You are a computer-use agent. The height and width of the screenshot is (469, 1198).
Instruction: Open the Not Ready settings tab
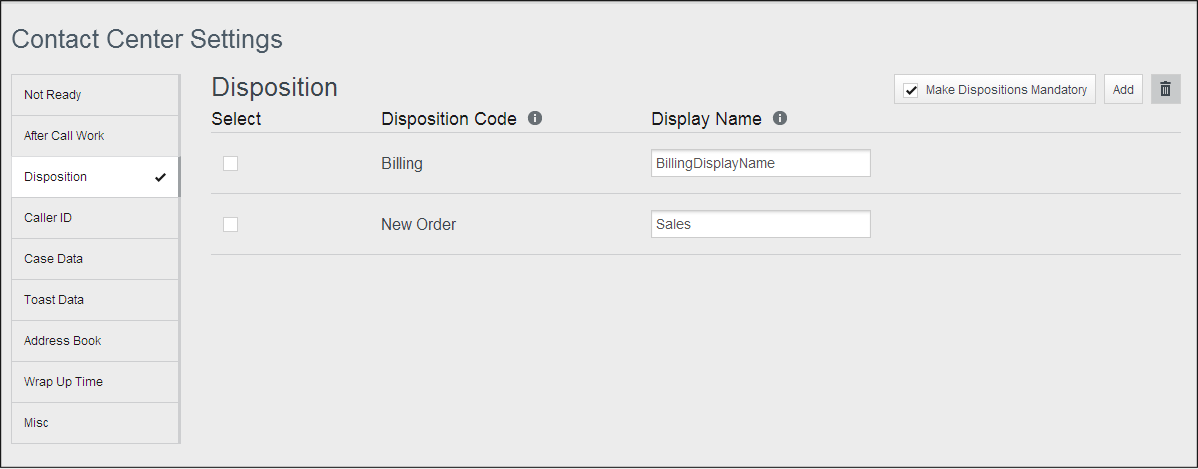point(95,95)
